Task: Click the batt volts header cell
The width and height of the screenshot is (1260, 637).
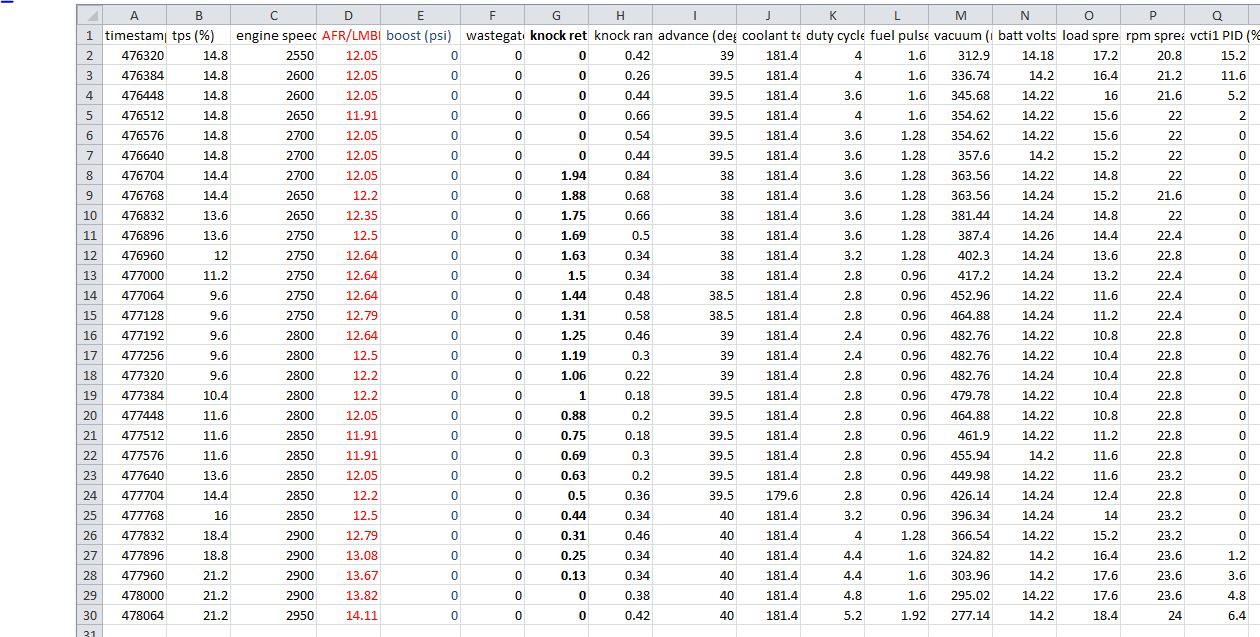Action: (1025, 35)
